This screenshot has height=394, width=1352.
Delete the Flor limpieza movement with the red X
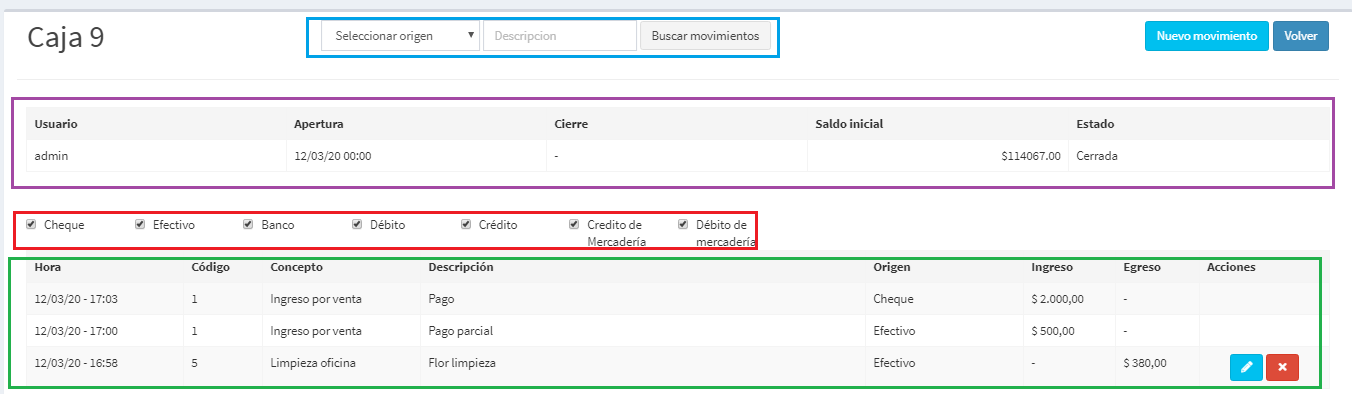(1282, 368)
